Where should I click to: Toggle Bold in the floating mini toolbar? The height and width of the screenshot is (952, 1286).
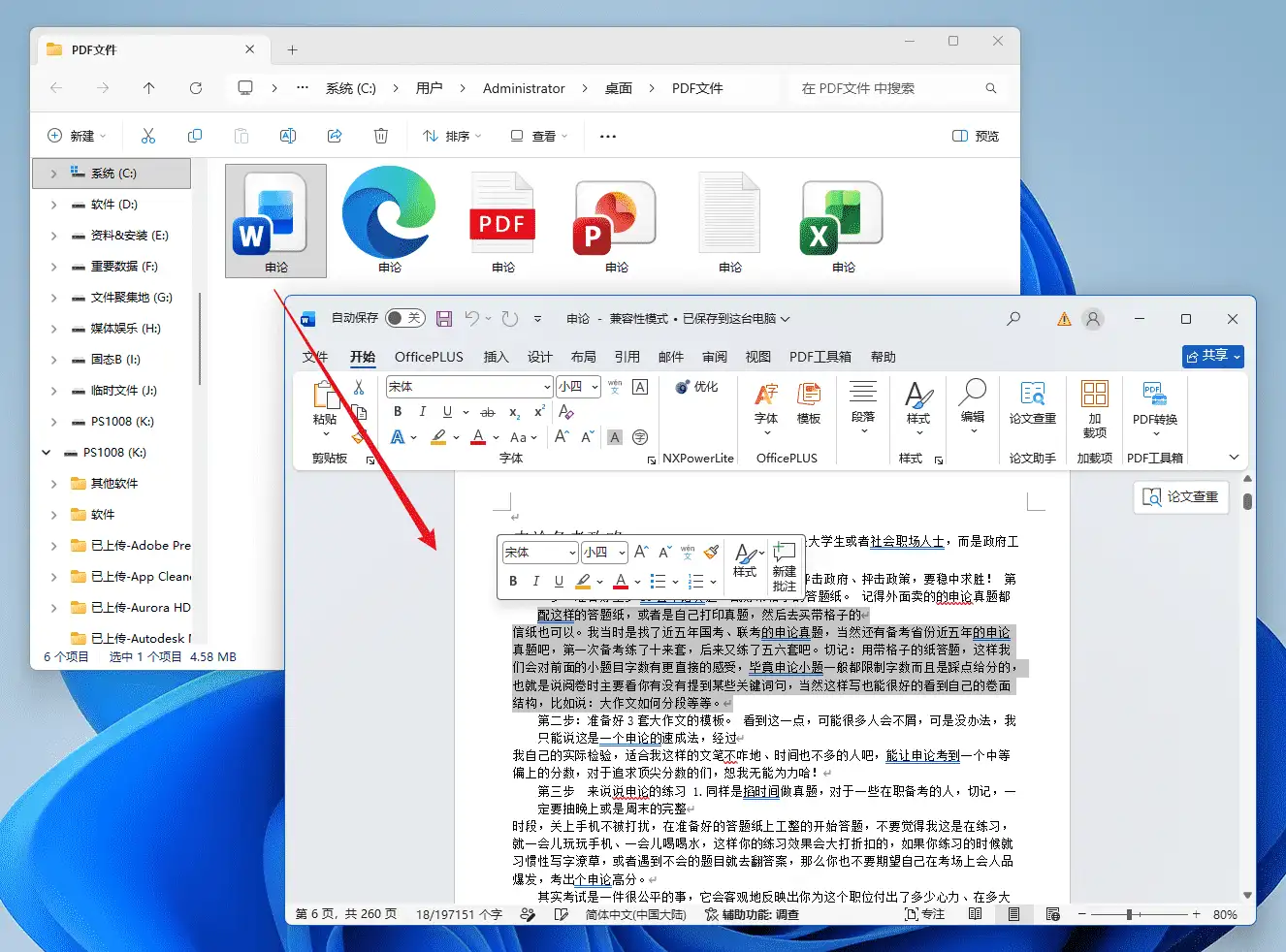coord(513,582)
